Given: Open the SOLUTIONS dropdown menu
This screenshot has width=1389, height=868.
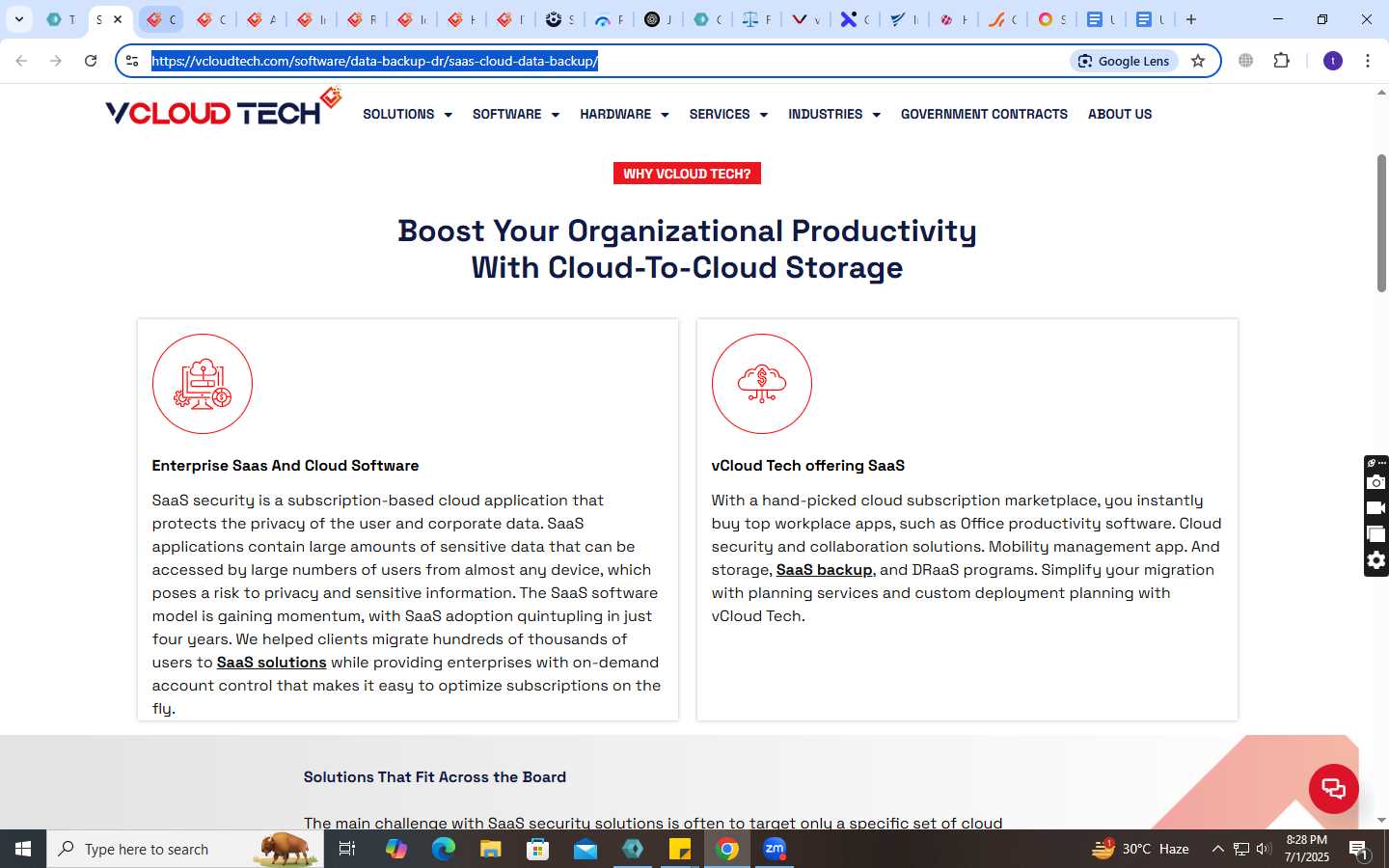Looking at the screenshot, I should [x=407, y=114].
